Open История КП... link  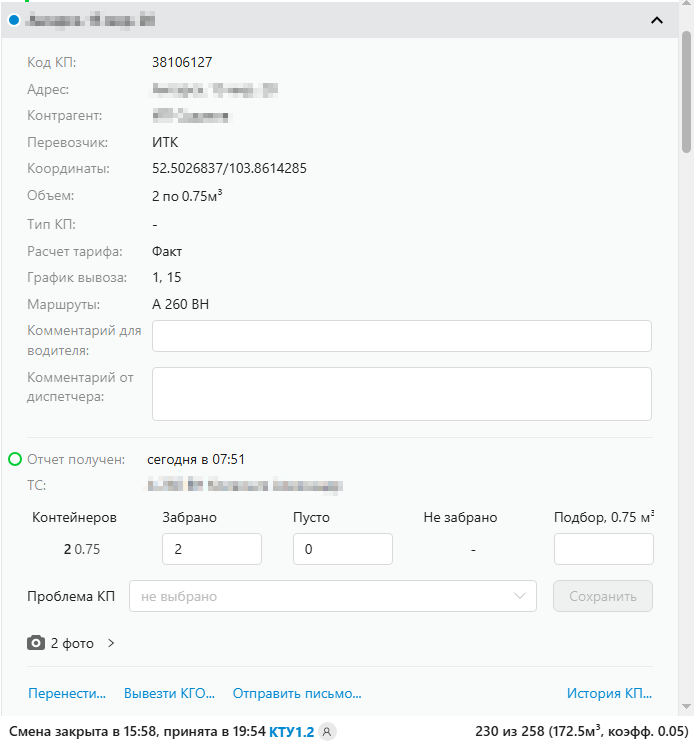[609, 692]
